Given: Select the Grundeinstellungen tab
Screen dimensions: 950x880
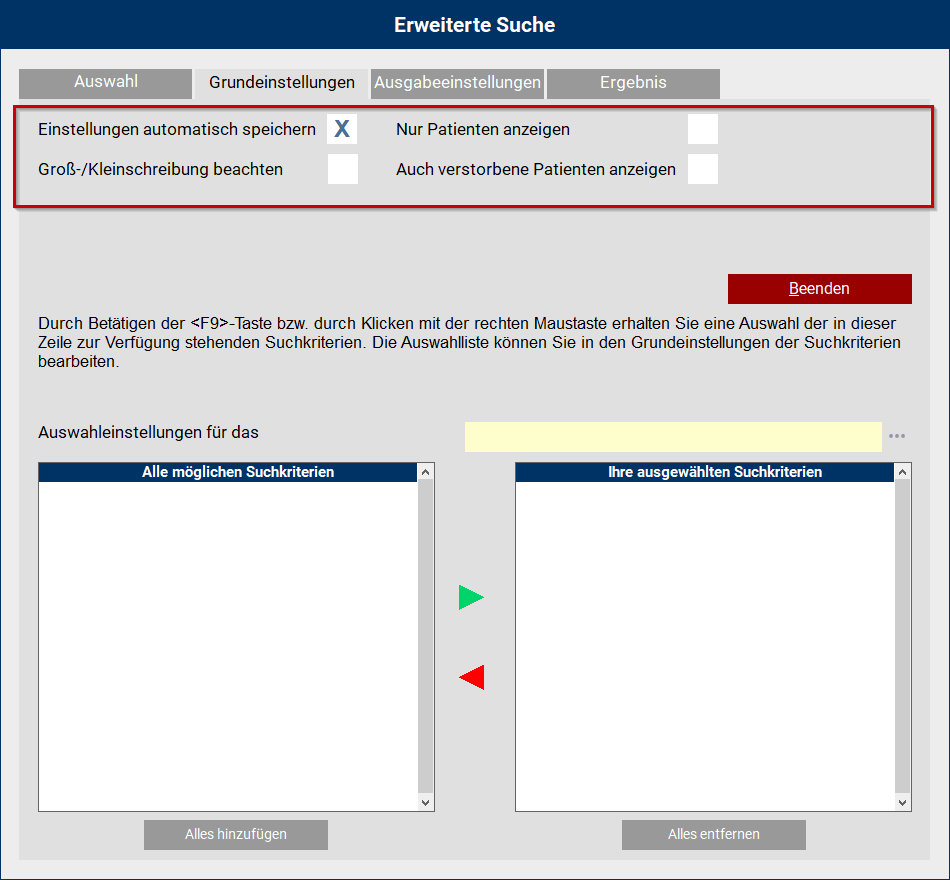Looking at the screenshot, I should [x=281, y=84].
